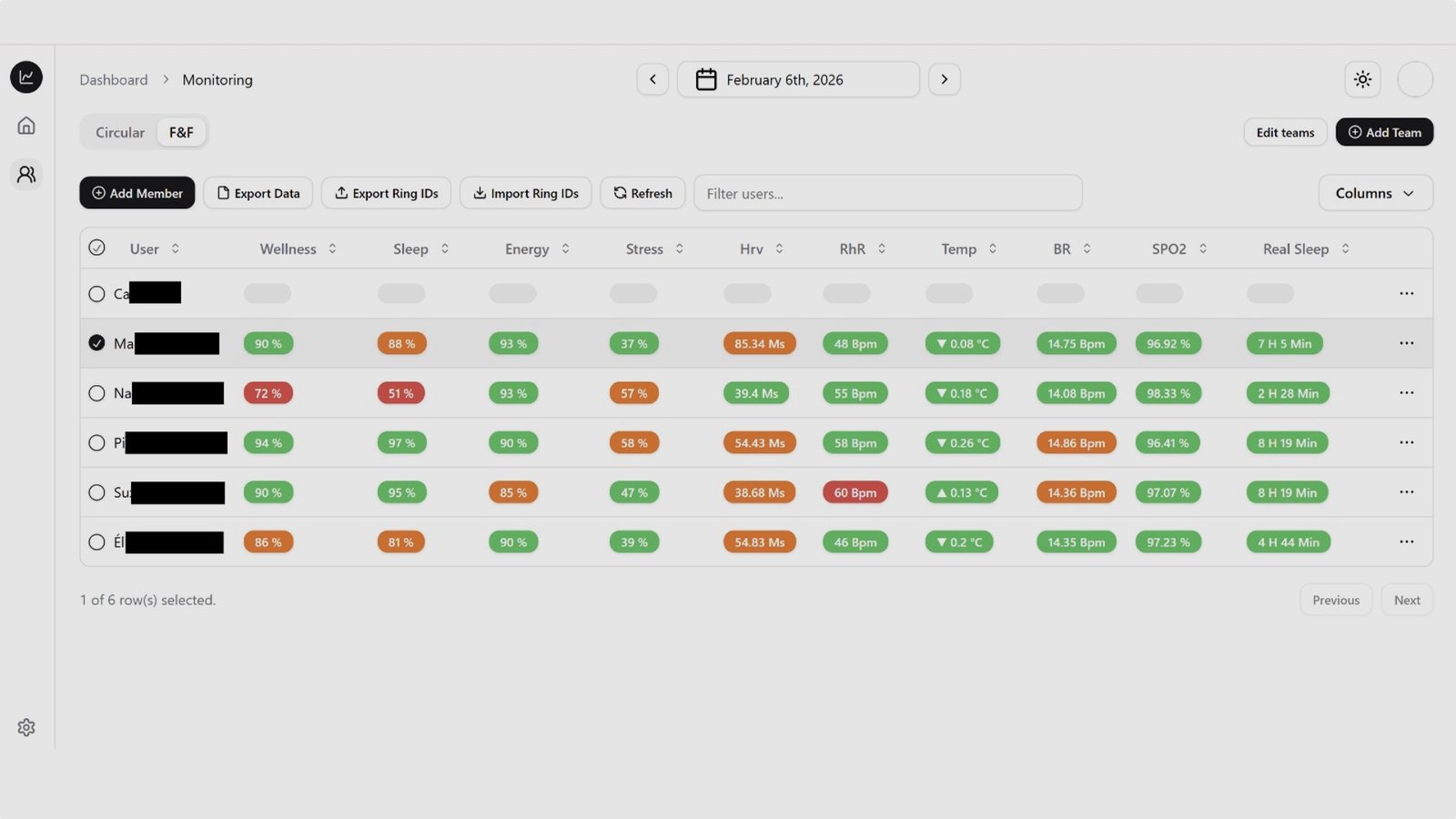Toggle the light theme sun icon

pyautogui.click(x=1362, y=79)
